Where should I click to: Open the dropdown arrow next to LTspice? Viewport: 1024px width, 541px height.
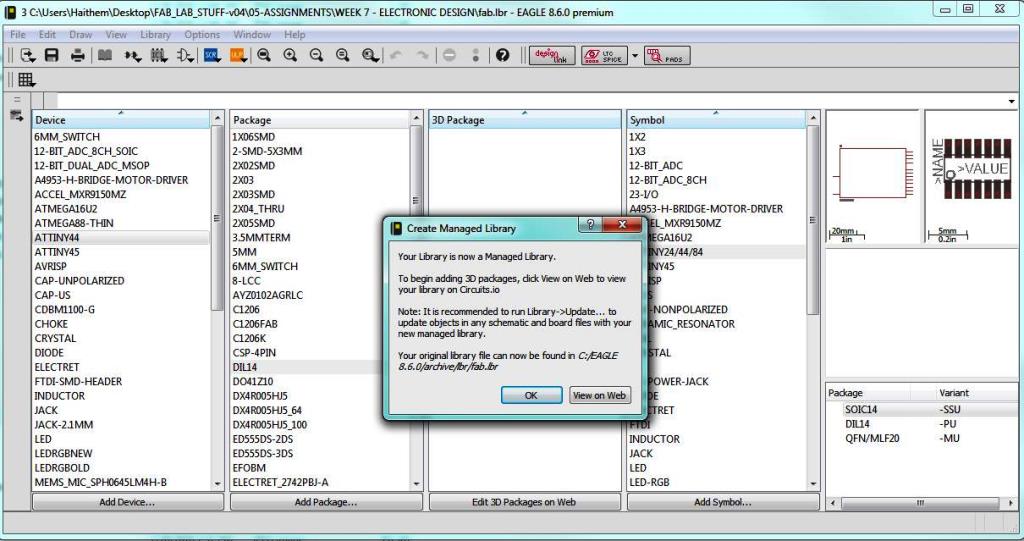point(634,56)
